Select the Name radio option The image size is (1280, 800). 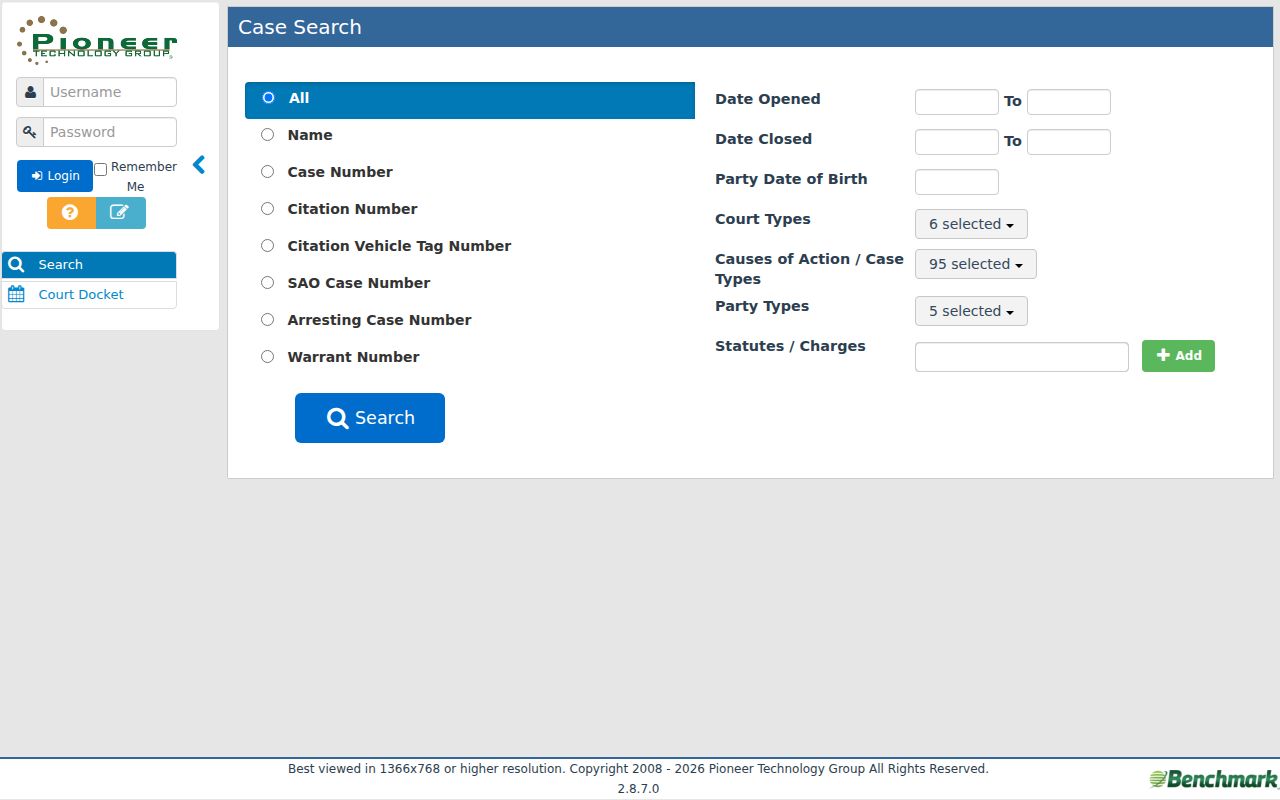267,135
